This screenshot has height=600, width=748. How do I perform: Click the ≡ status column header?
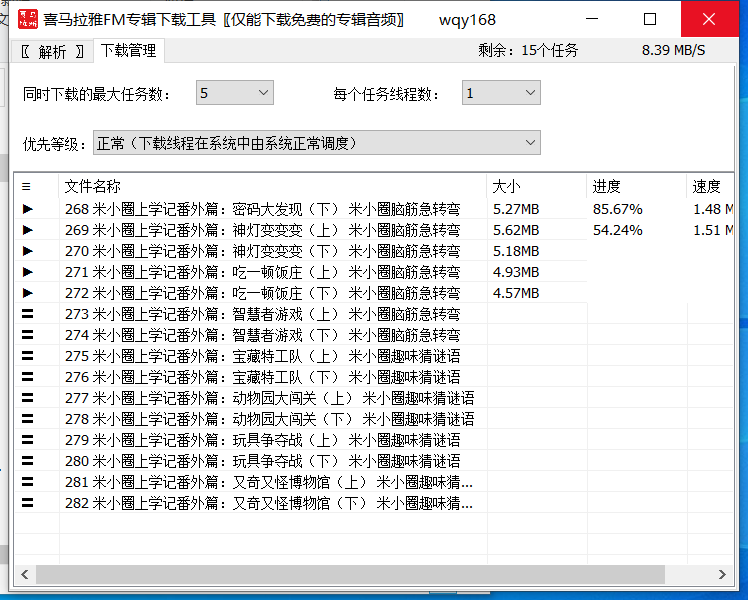(26, 186)
